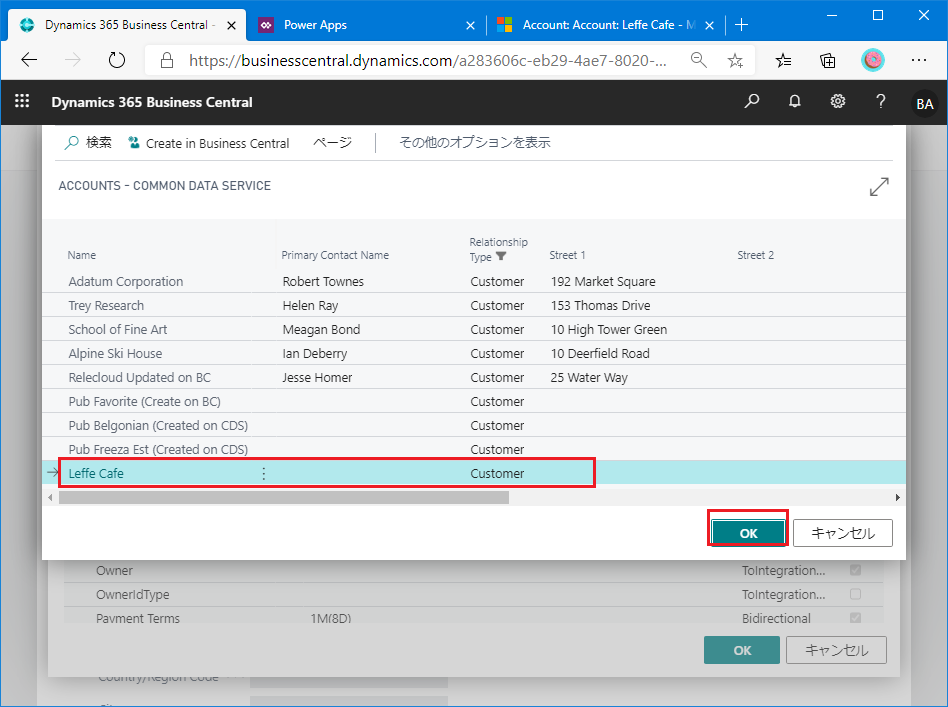
Task: Close the Account: Leffe Cafe tab
Action: pyautogui.click(x=710, y=25)
